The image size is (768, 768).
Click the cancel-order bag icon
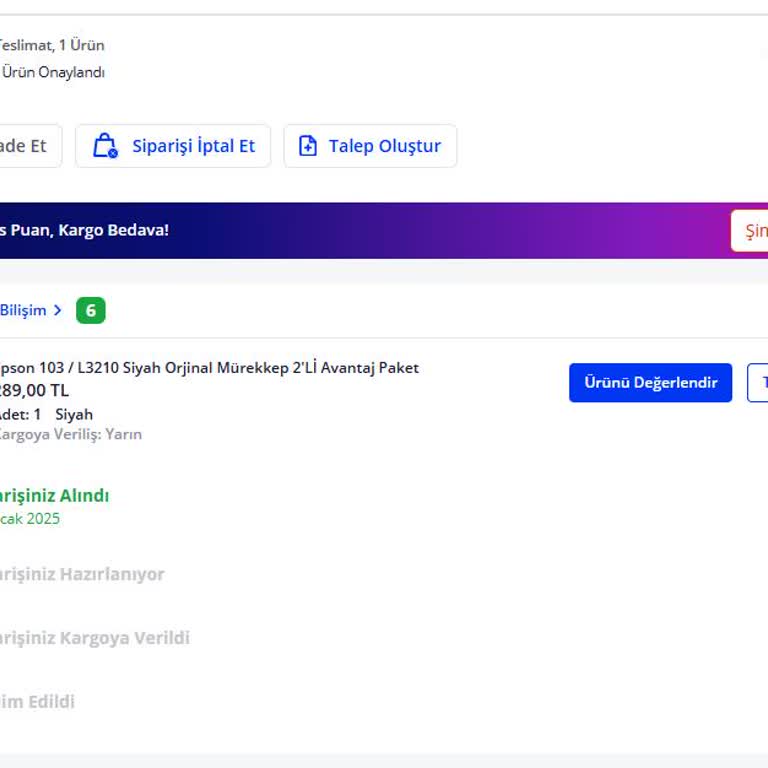[x=105, y=146]
